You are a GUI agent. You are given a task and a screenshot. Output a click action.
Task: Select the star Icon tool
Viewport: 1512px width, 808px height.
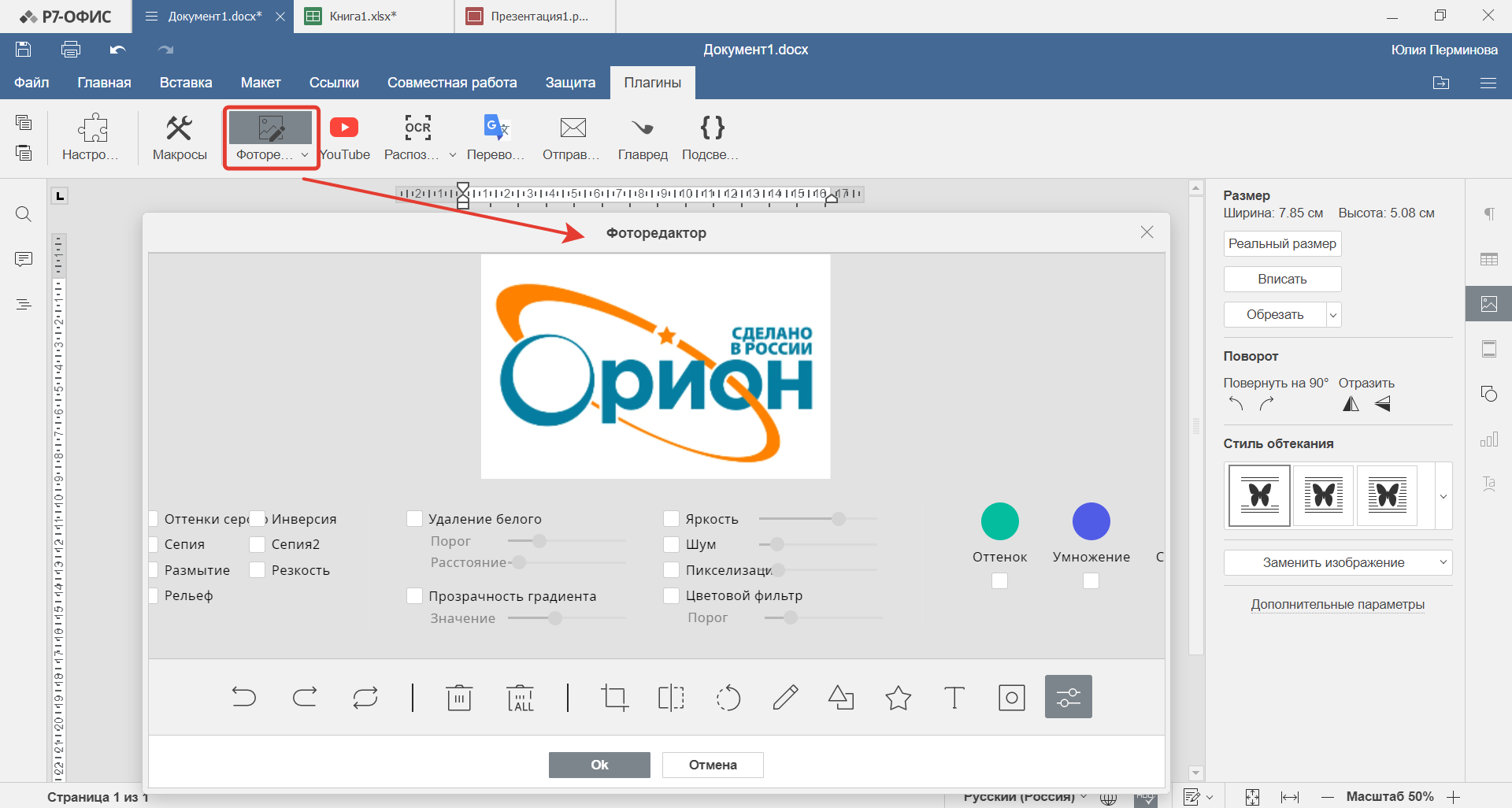(898, 697)
